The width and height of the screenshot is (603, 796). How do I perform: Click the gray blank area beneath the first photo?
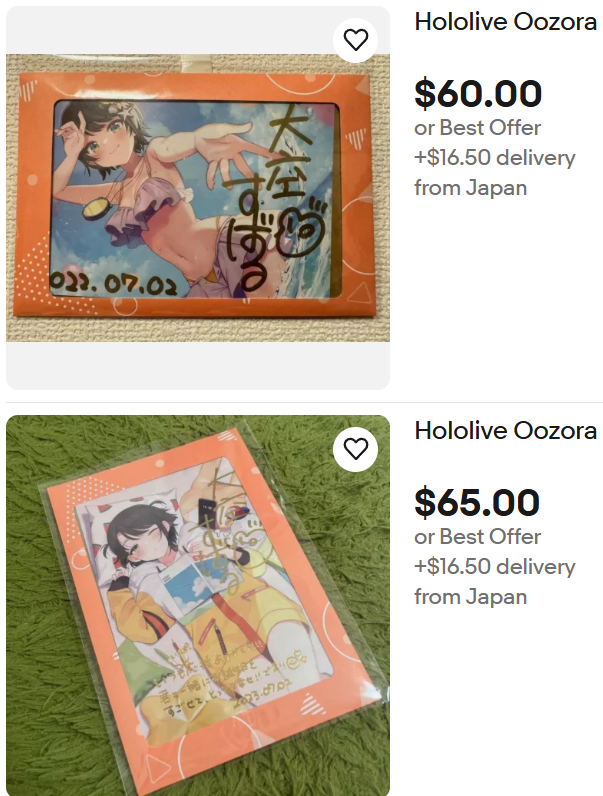(198, 366)
